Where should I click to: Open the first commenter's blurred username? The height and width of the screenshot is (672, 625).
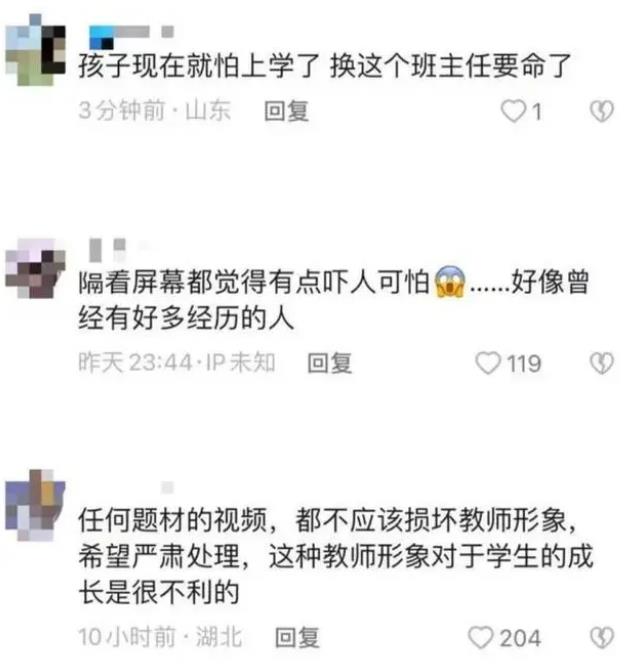[x=131, y=36]
